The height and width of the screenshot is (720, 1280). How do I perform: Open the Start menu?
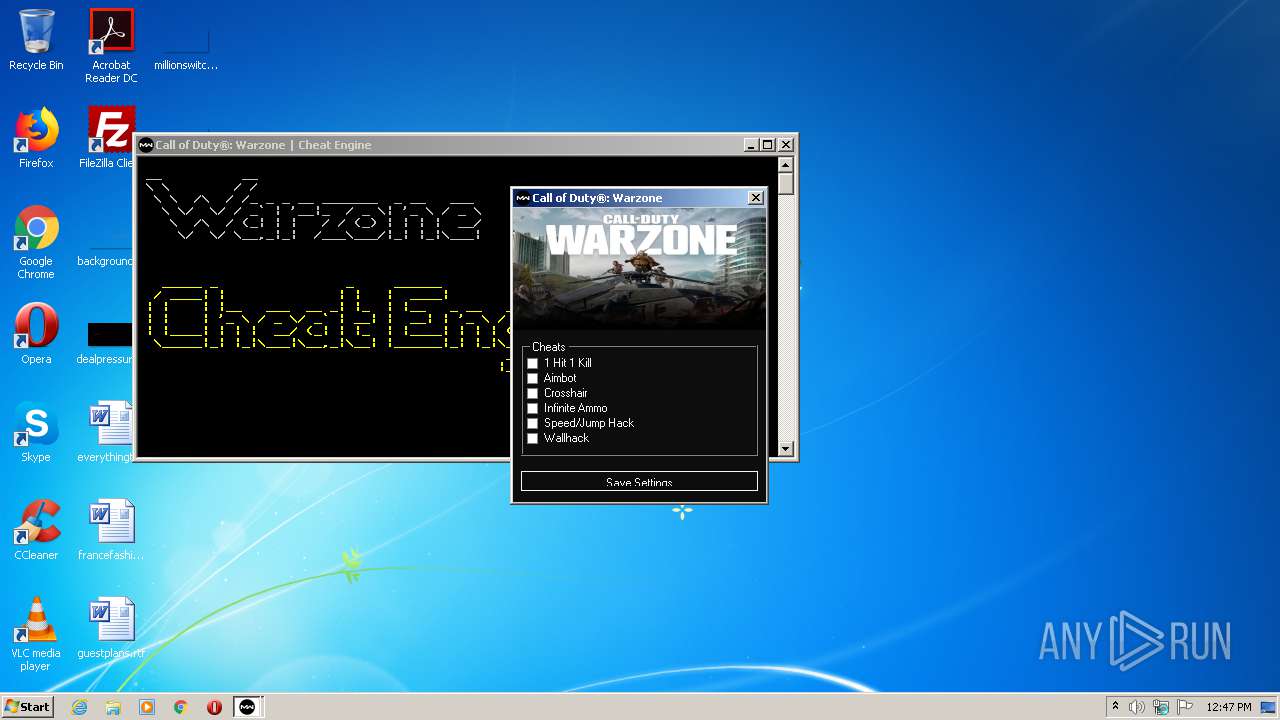(26, 707)
